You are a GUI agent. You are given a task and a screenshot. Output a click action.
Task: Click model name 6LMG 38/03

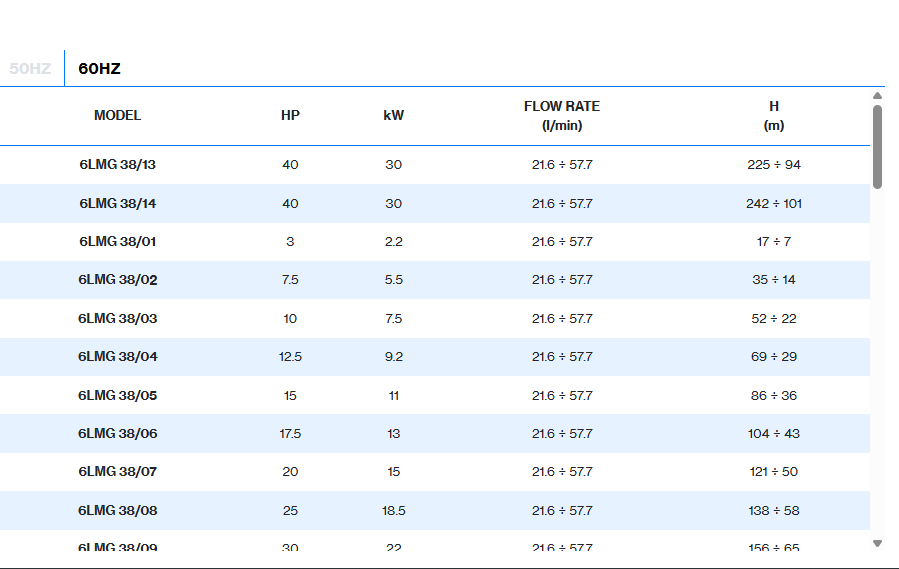click(117, 318)
